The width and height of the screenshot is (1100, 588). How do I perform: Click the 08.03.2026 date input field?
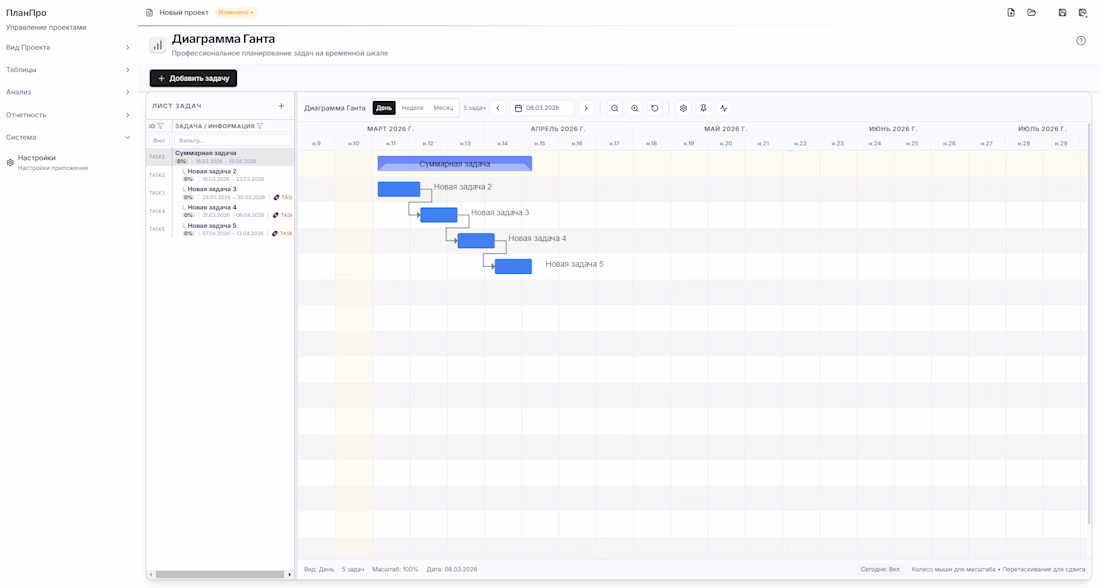pos(542,108)
